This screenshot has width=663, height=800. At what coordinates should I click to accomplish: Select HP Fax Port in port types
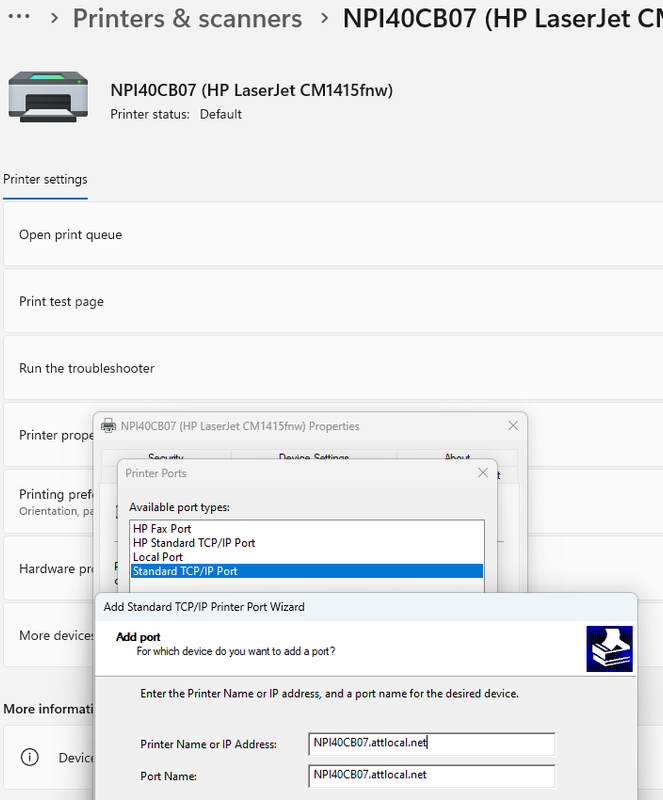[x=162, y=529]
